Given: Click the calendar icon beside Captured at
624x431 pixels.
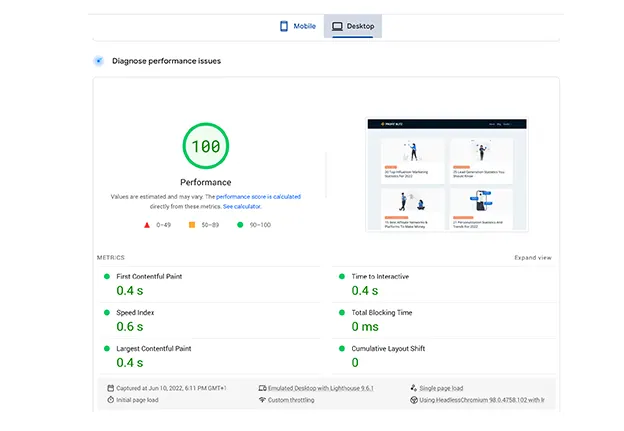Looking at the screenshot, I should pos(111,388).
